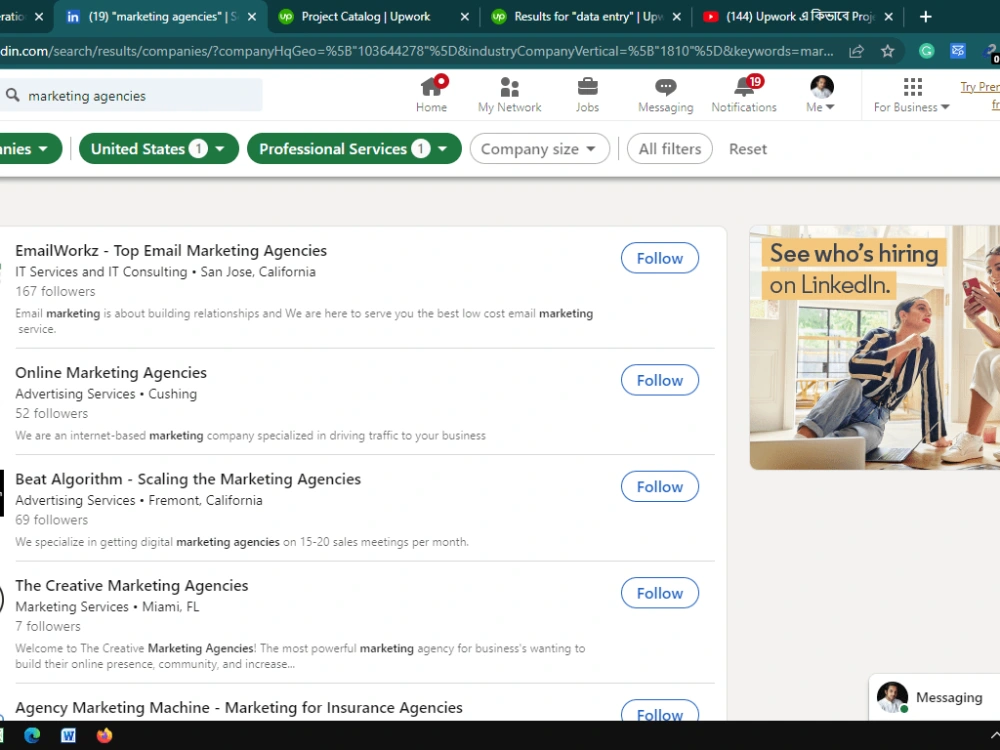This screenshot has height=750, width=1000.
Task: Open For Business grid menu
Action: pos(912,94)
